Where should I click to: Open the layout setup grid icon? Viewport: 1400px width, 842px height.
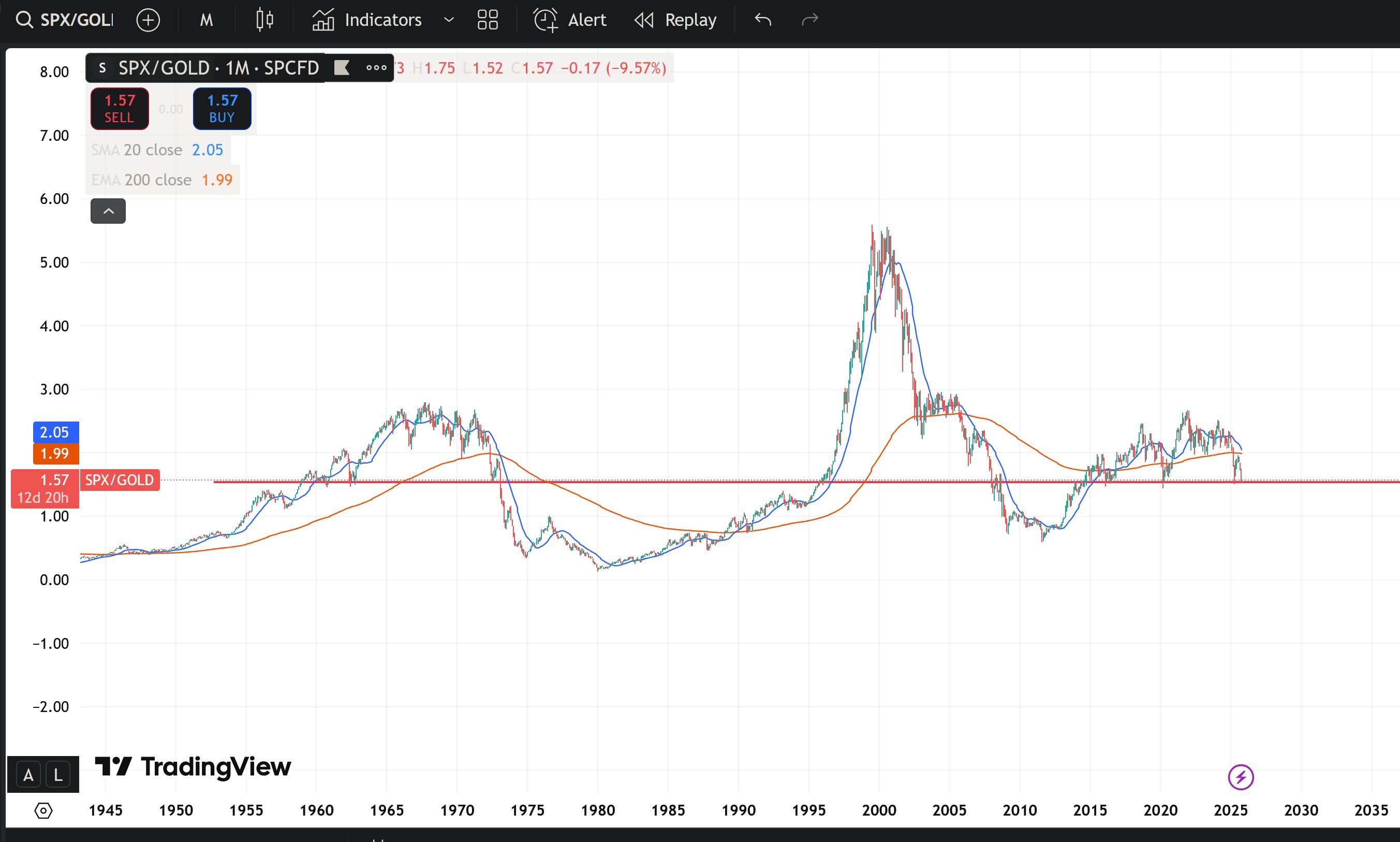coord(488,20)
